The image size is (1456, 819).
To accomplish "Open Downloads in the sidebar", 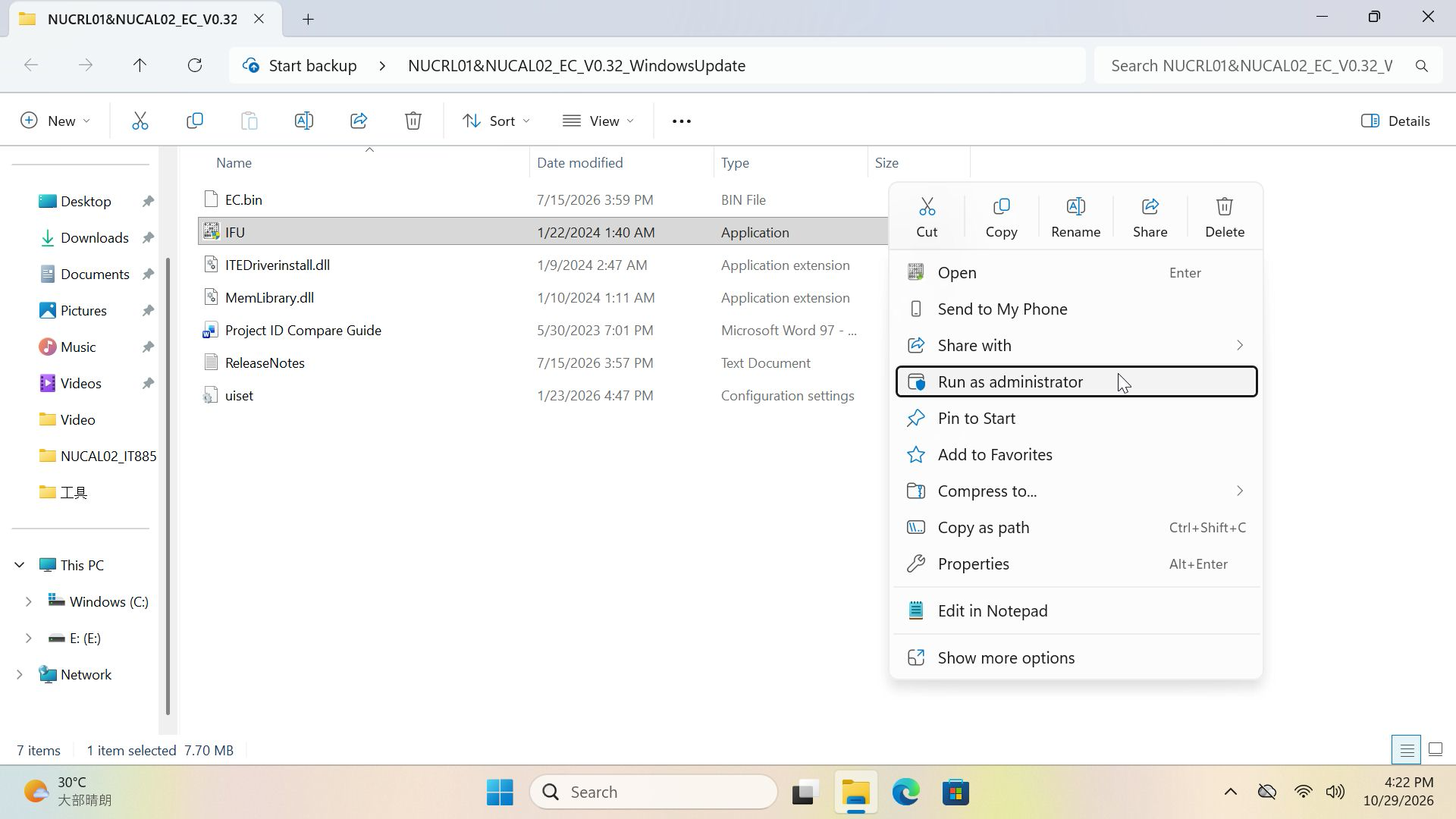I will tap(94, 237).
